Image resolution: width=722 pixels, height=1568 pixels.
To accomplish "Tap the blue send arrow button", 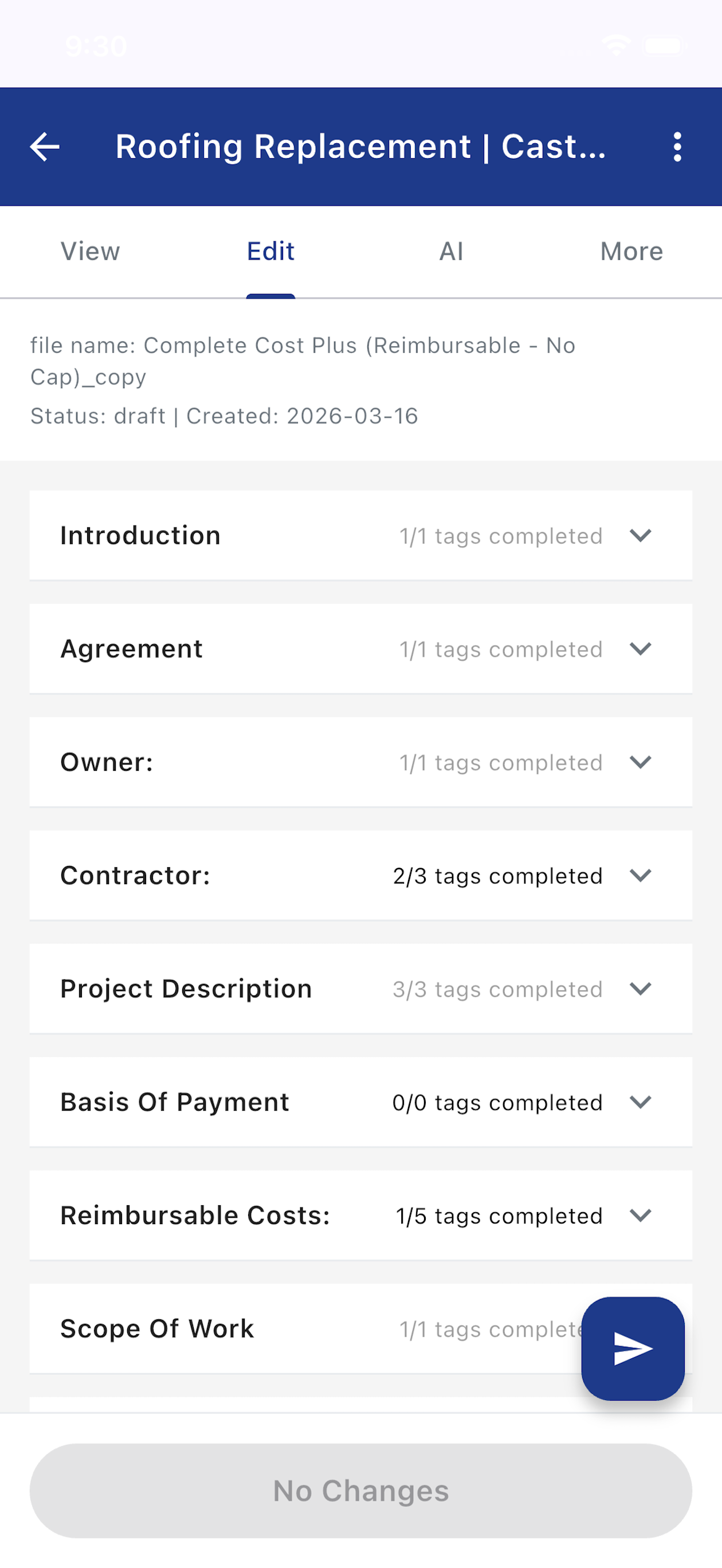I will (633, 1349).
